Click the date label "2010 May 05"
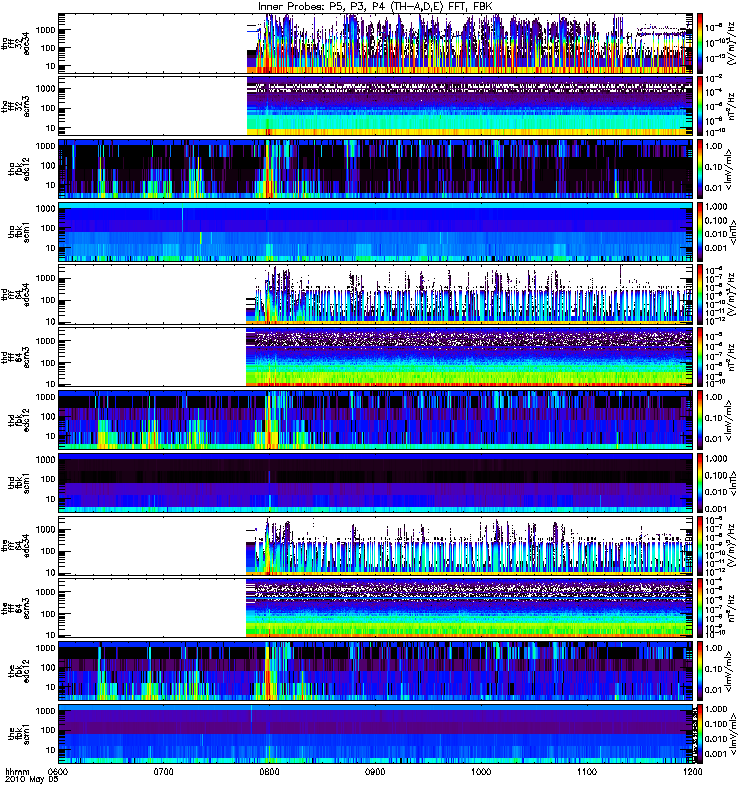The height and width of the screenshot is (800, 750). (x=32, y=780)
